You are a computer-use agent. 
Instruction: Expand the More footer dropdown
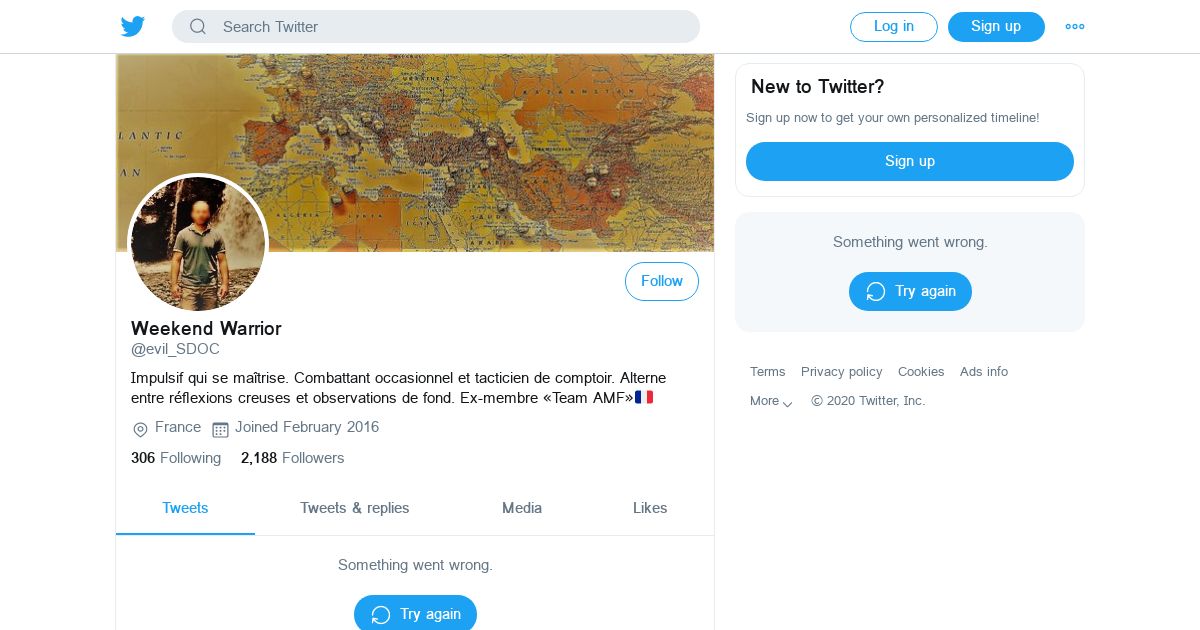tap(771, 401)
